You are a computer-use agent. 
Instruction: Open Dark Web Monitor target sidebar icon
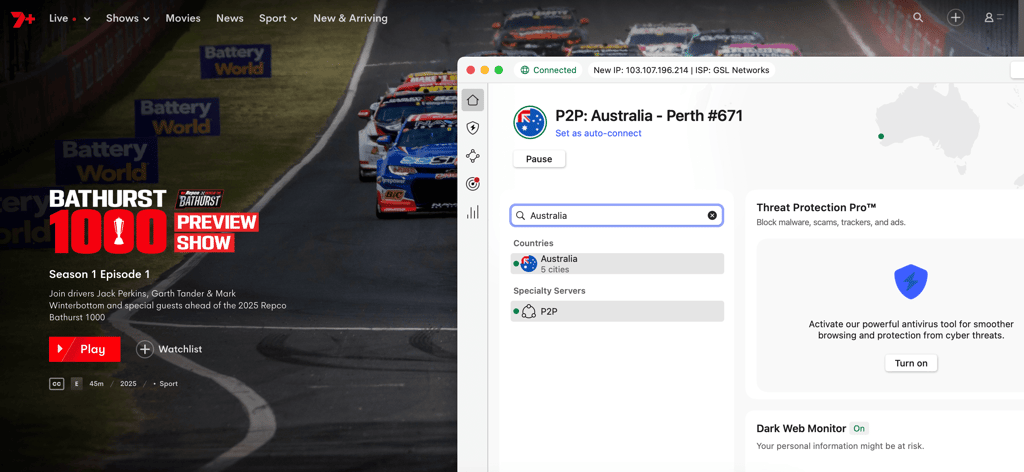pyautogui.click(x=473, y=184)
